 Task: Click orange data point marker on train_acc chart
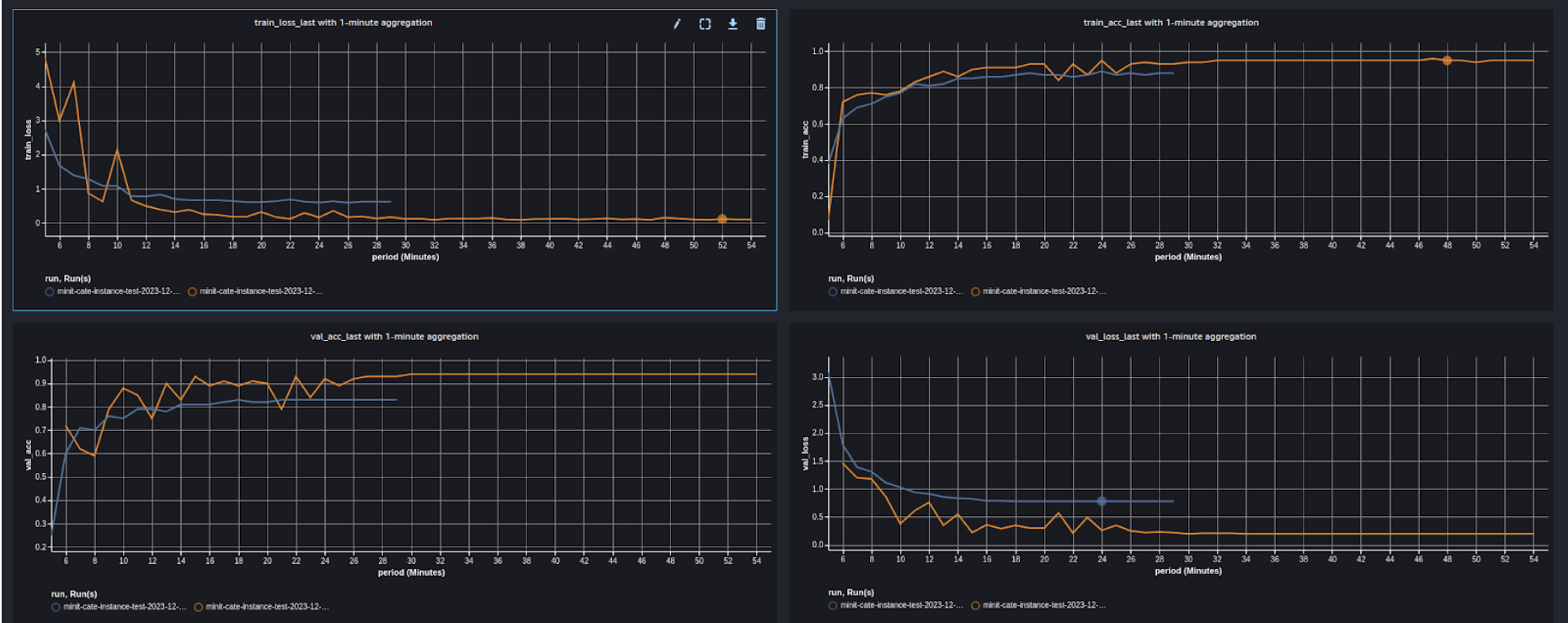1447,61
